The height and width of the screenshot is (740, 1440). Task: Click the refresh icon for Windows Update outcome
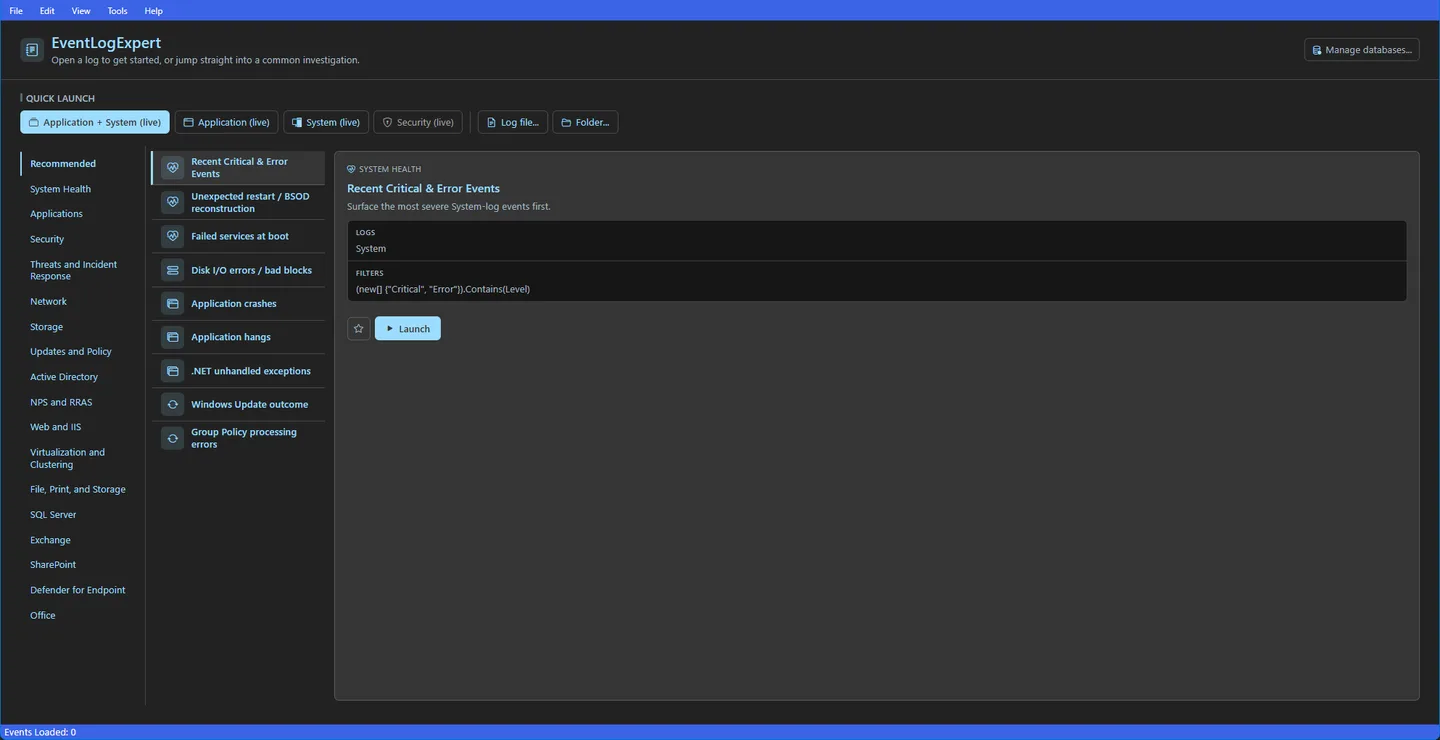pos(173,405)
